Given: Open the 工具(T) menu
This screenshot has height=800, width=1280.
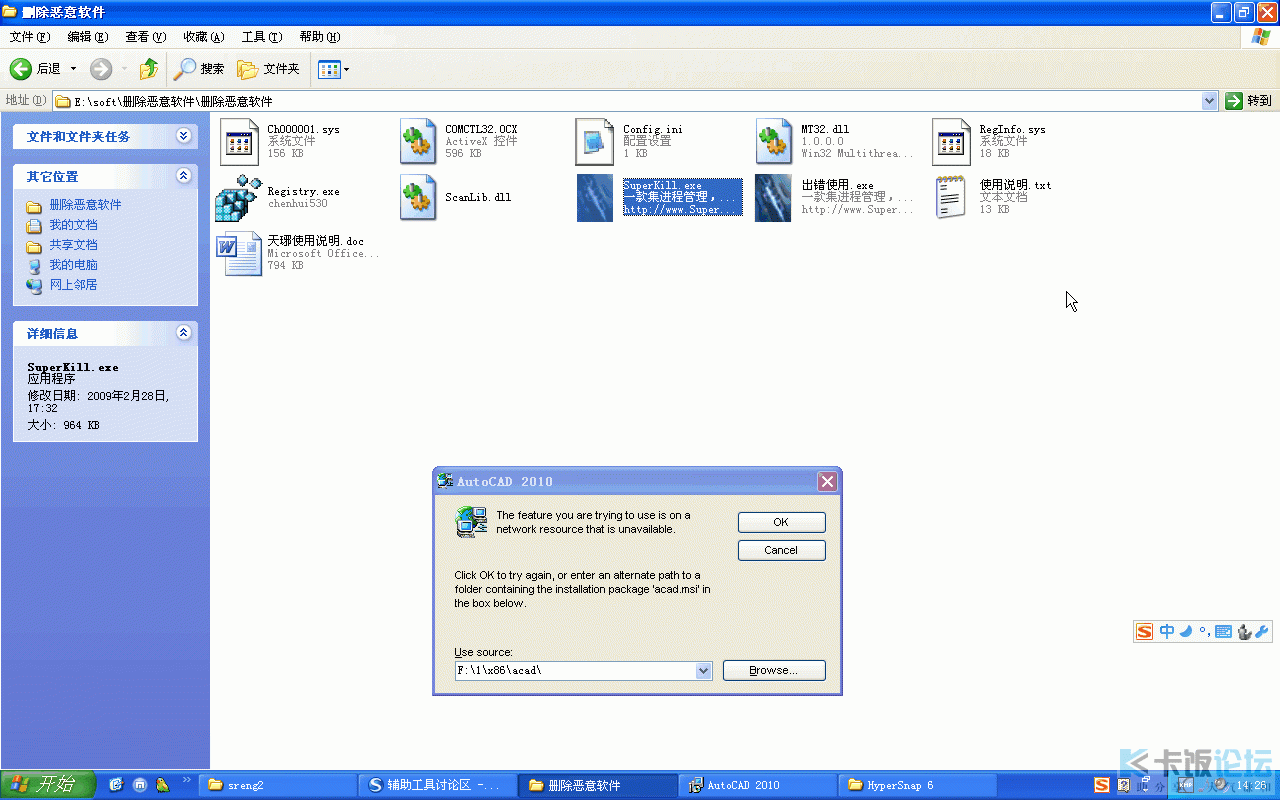Looking at the screenshot, I should pyautogui.click(x=262, y=37).
